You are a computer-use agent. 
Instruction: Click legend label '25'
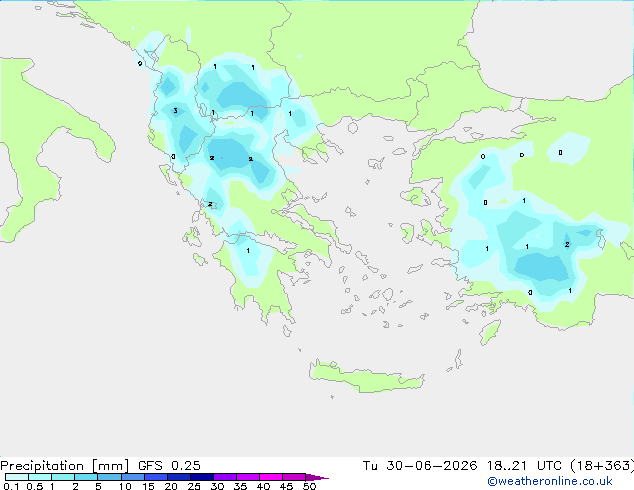[x=194, y=486]
